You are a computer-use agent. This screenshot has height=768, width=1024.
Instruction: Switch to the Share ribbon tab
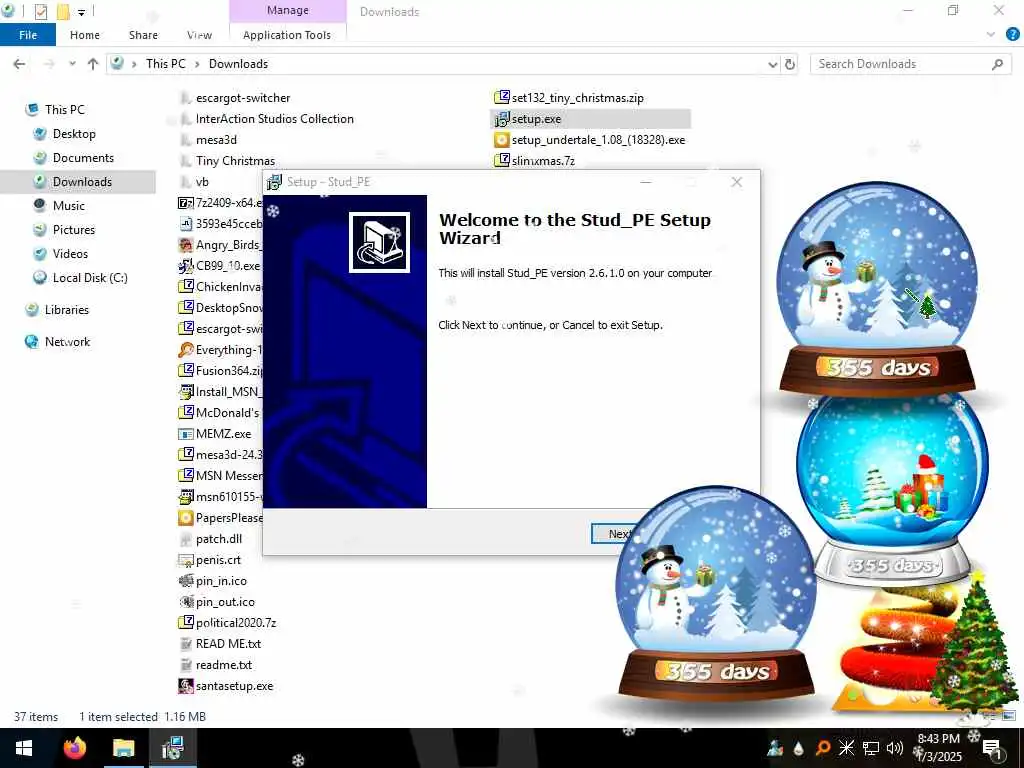(143, 35)
